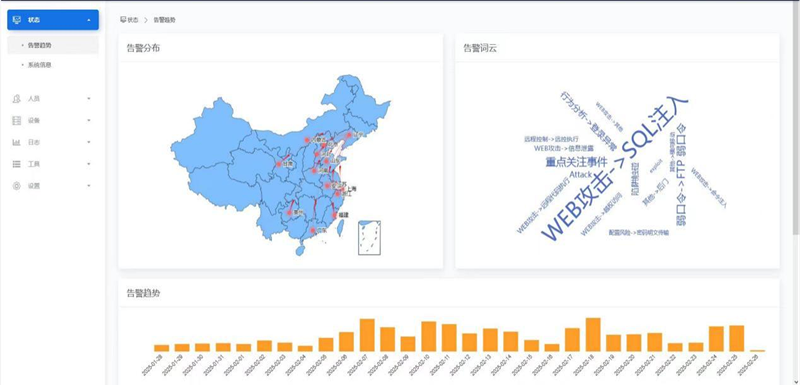Click the breadcrumb monitor icon before 状态

(x=123, y=19)
